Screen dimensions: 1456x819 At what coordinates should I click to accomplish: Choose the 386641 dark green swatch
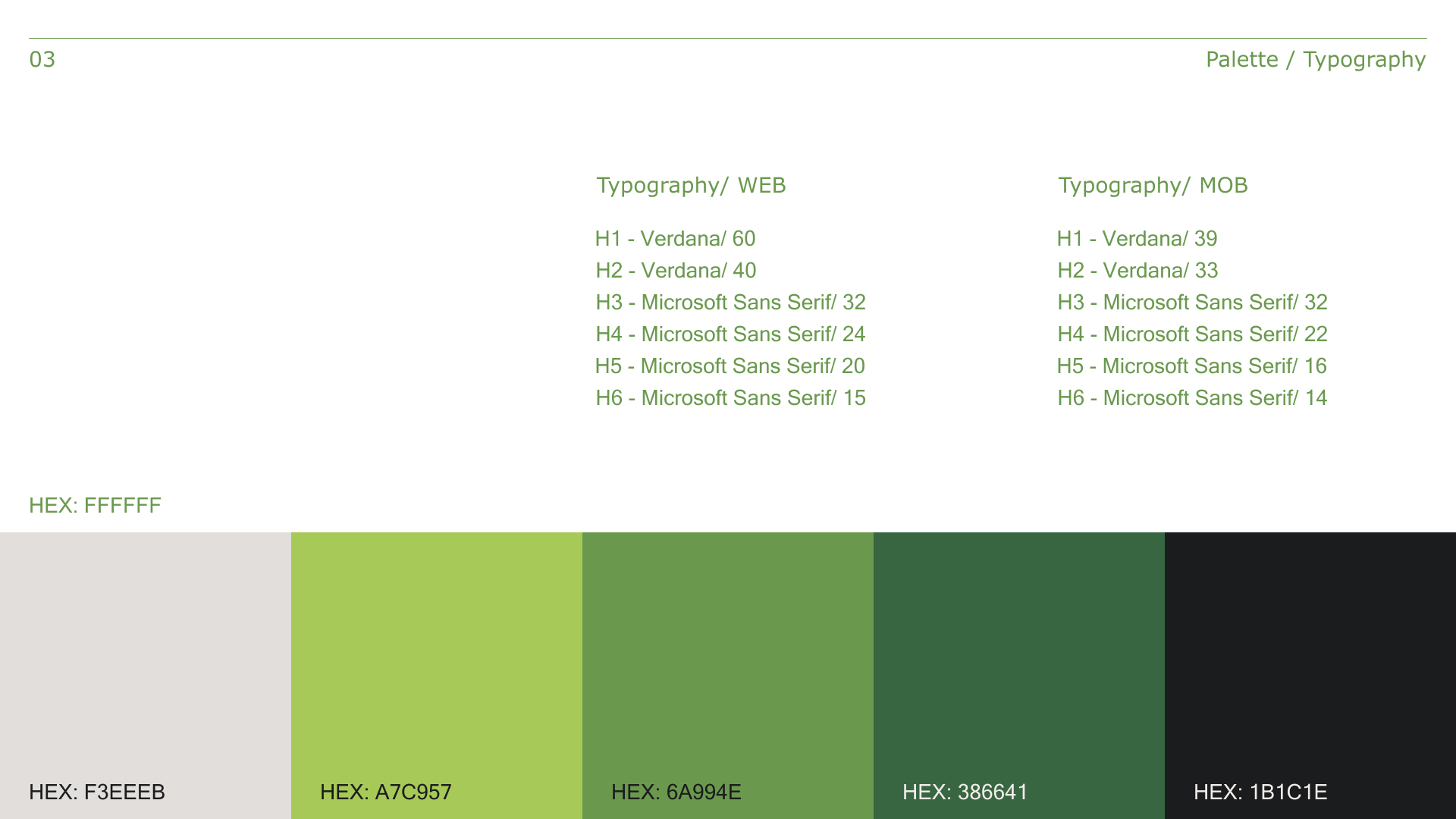coord(1019,675)
